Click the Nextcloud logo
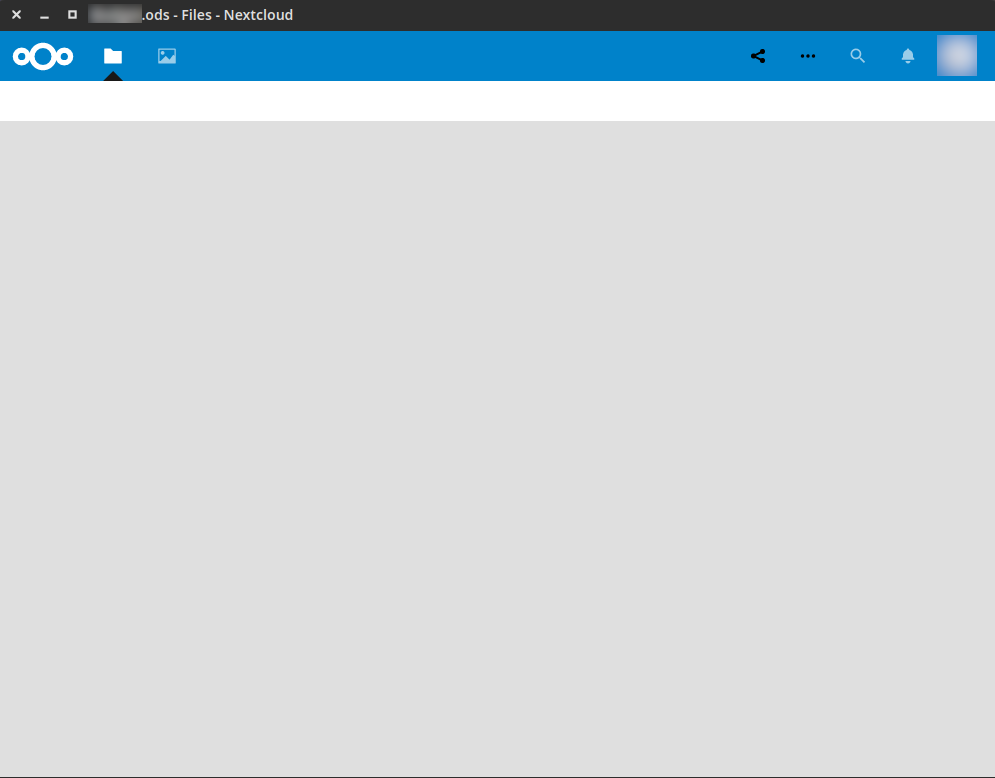 coord(43,56)
